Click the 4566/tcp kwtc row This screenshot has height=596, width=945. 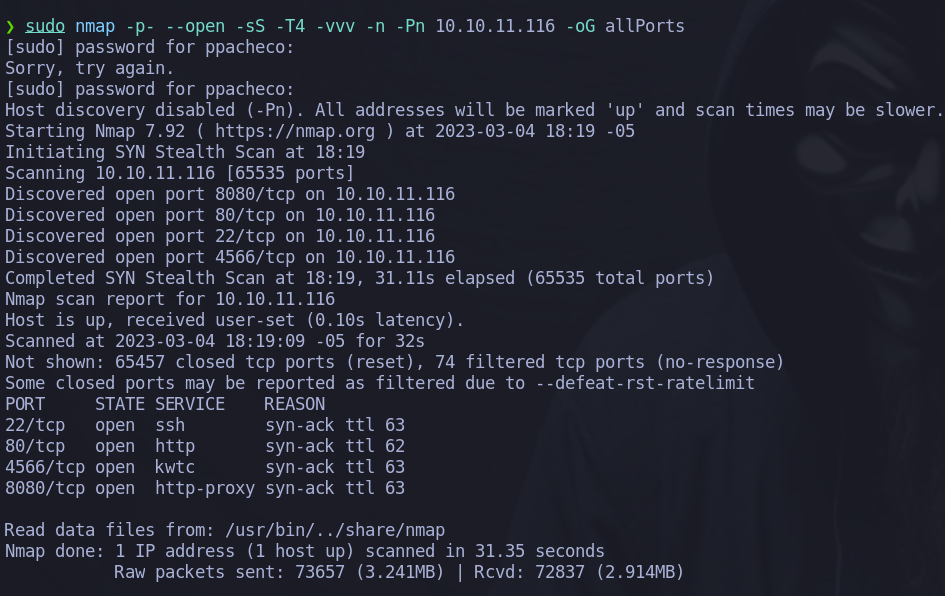click(x=205, y=468)
